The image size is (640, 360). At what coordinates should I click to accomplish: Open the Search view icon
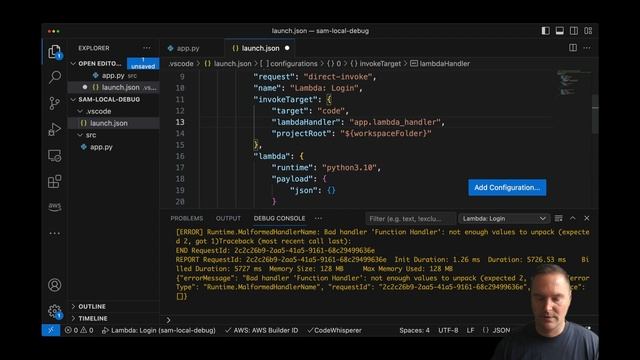click(x=55, y=77)
